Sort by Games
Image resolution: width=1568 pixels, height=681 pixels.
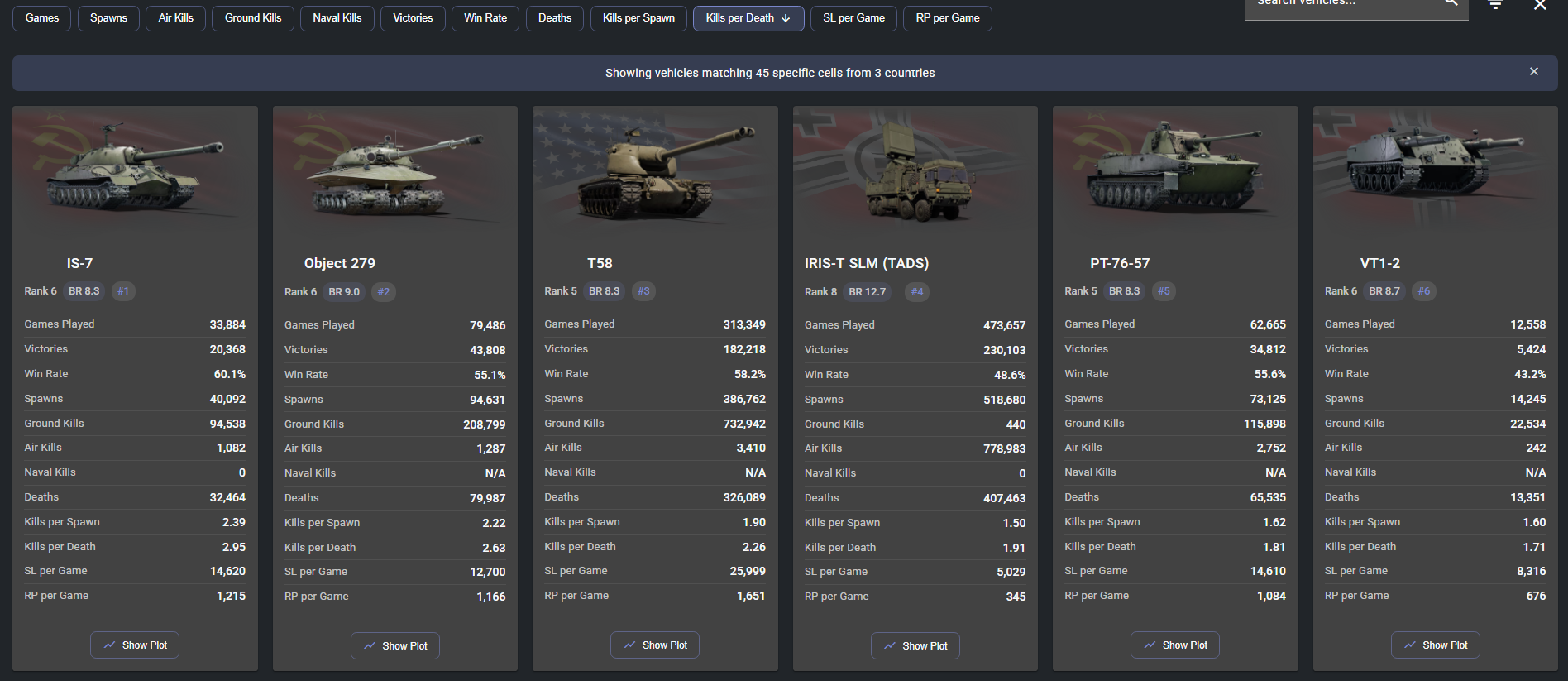click(x=42, y=18)
